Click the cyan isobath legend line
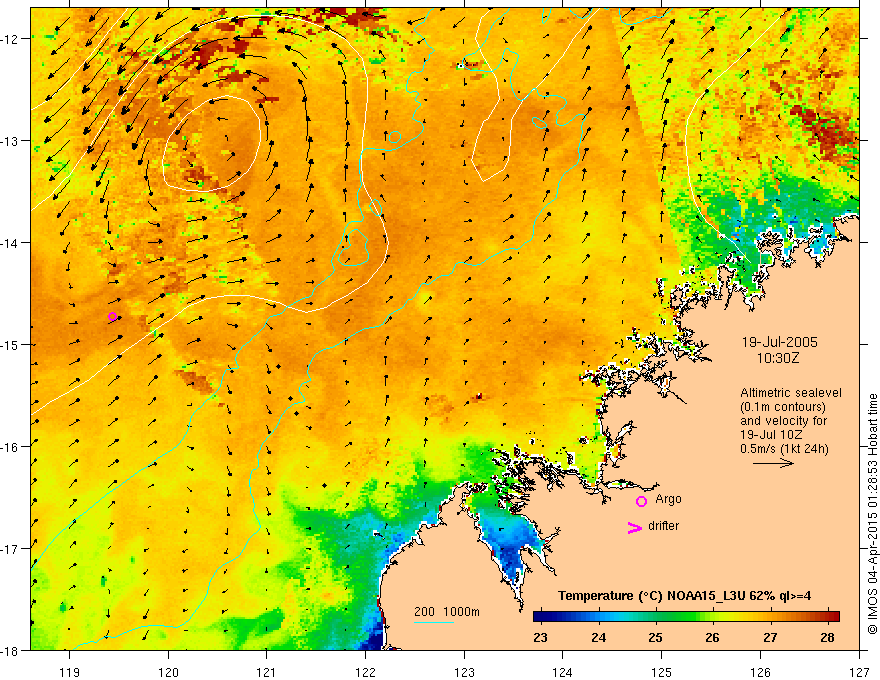The height and width of the screenshot is (680, 880). click(x=434, y=622)
